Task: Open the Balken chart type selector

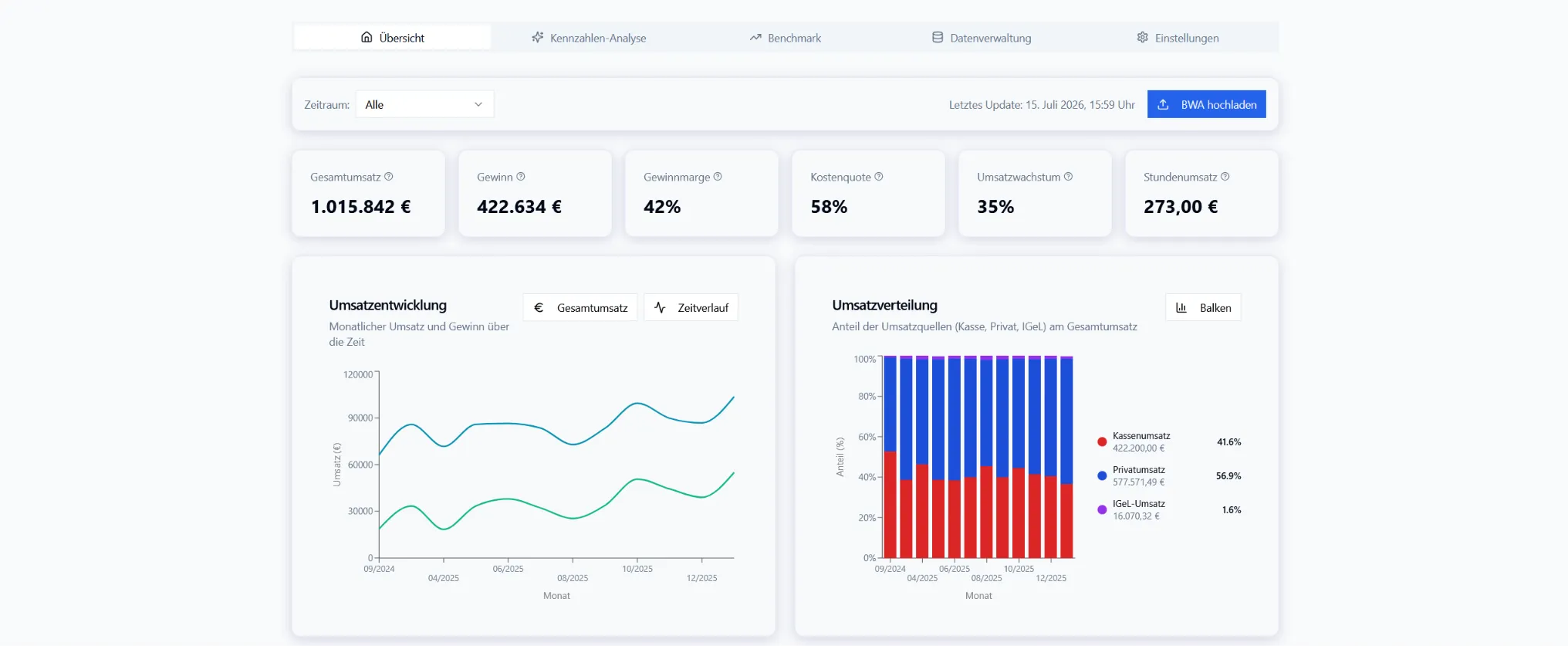Action: [x=1203, y=307]
